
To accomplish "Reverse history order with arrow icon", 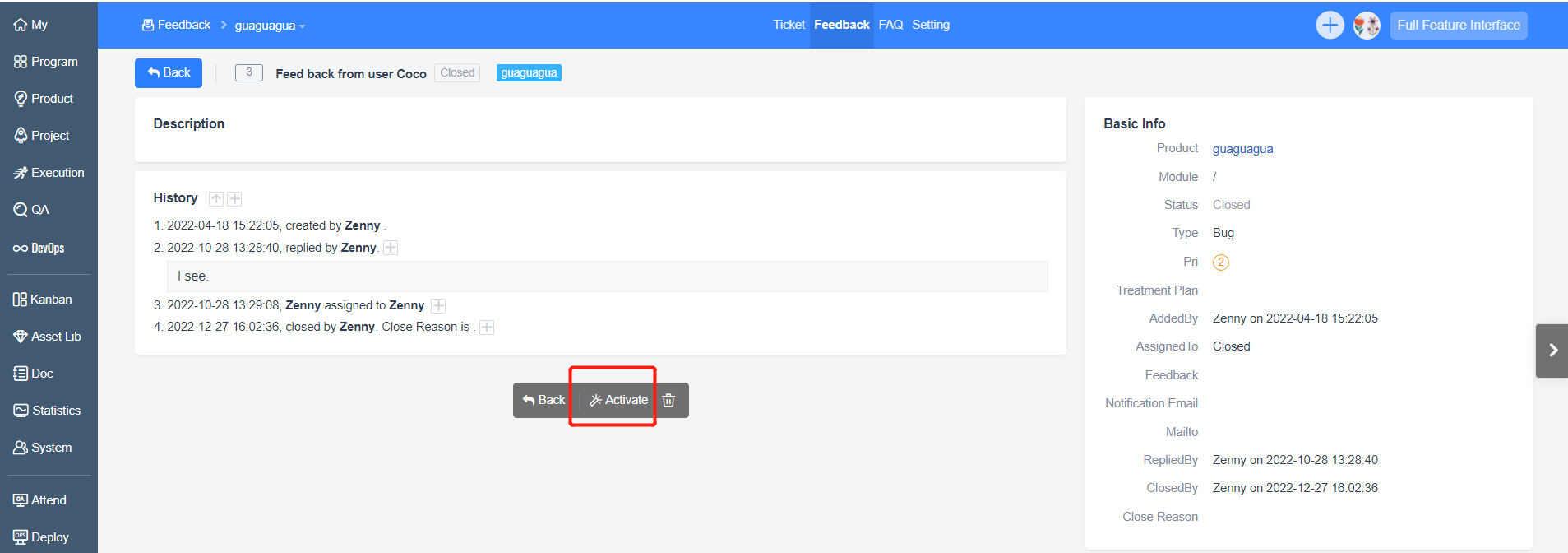I will pos(216,199).
